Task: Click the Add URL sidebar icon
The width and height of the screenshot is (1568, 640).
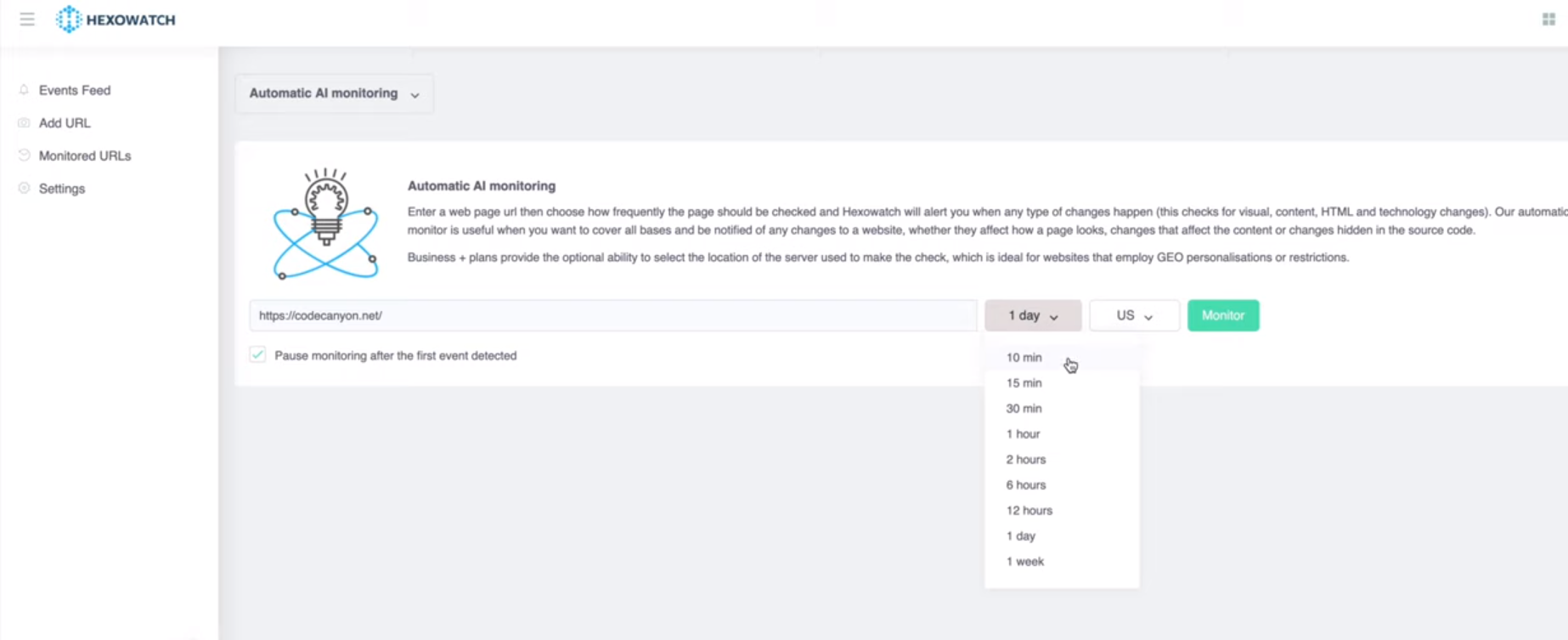Action: click(24, 123)
